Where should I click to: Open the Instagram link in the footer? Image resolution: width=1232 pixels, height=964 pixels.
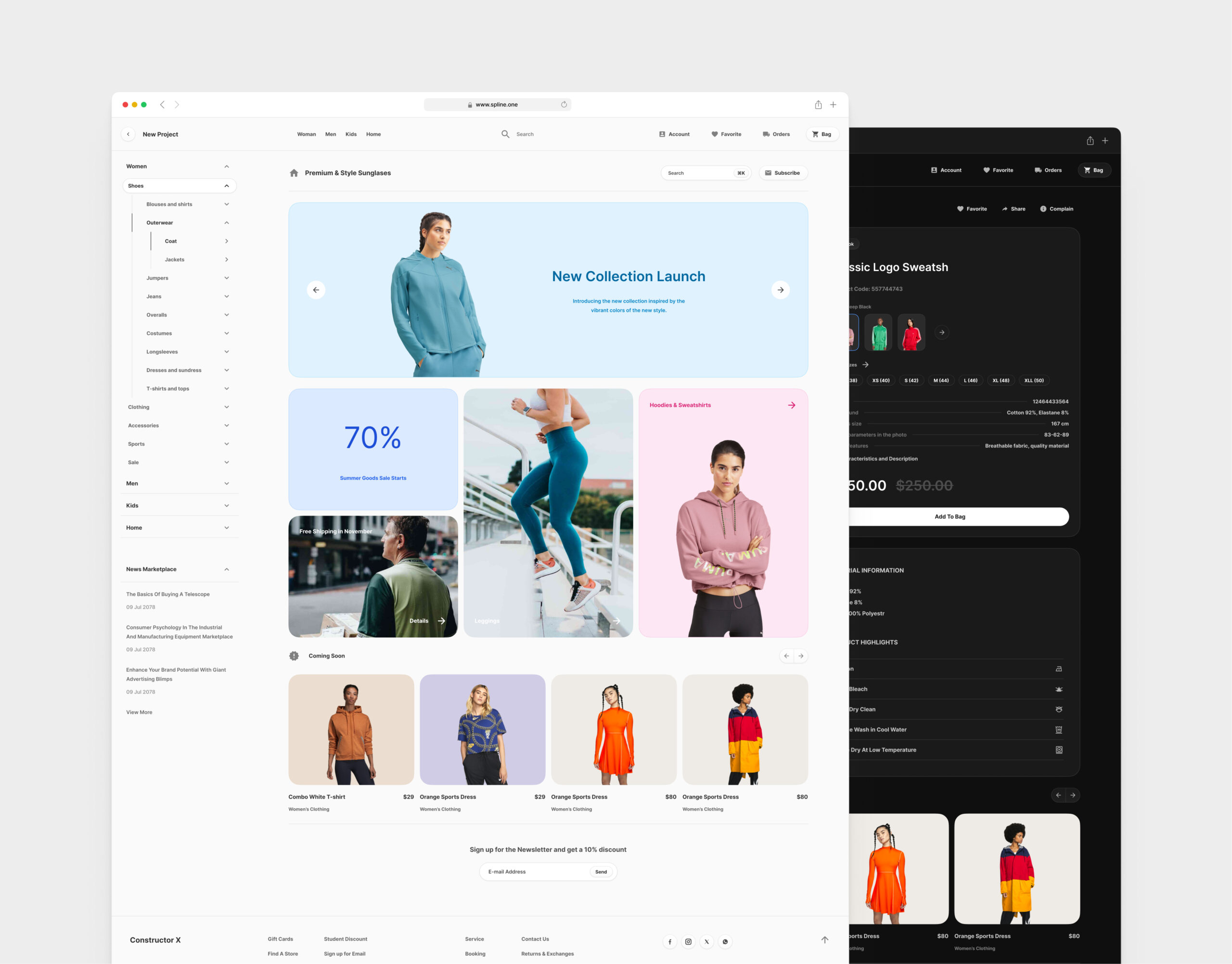pos(688,941)
